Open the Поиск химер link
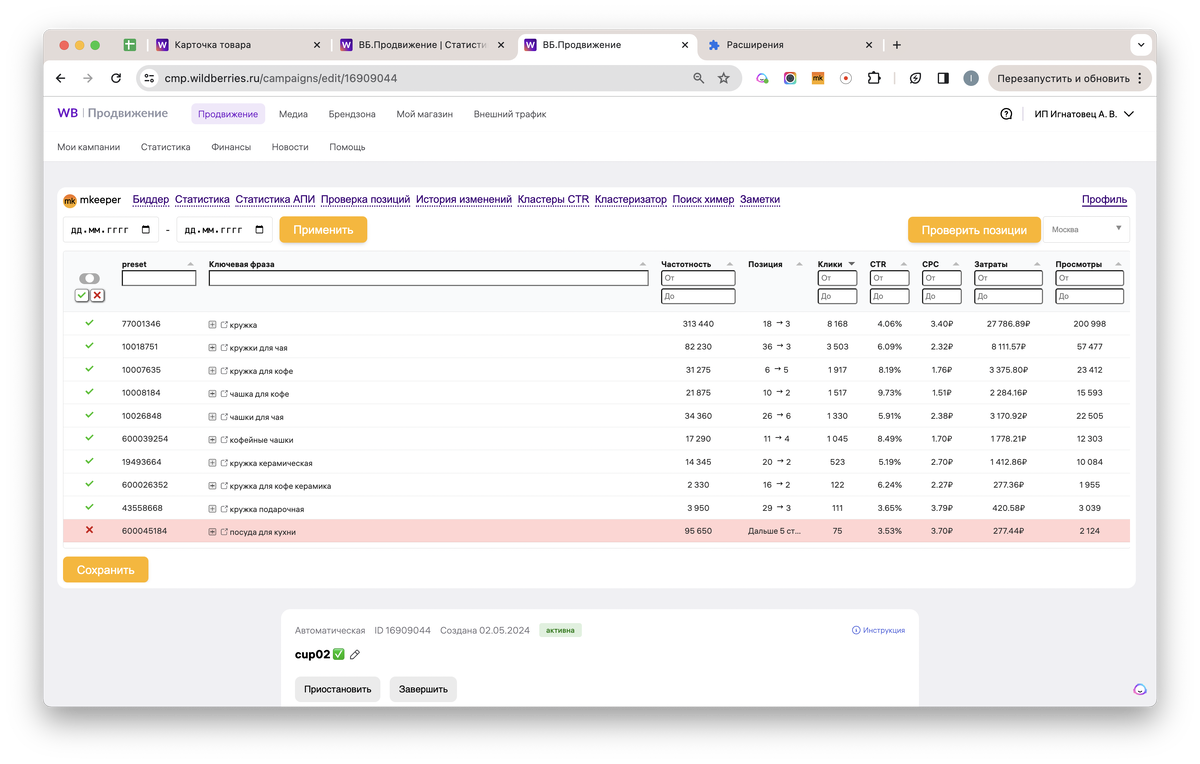Screen dimensions: 1200x764 703,200
